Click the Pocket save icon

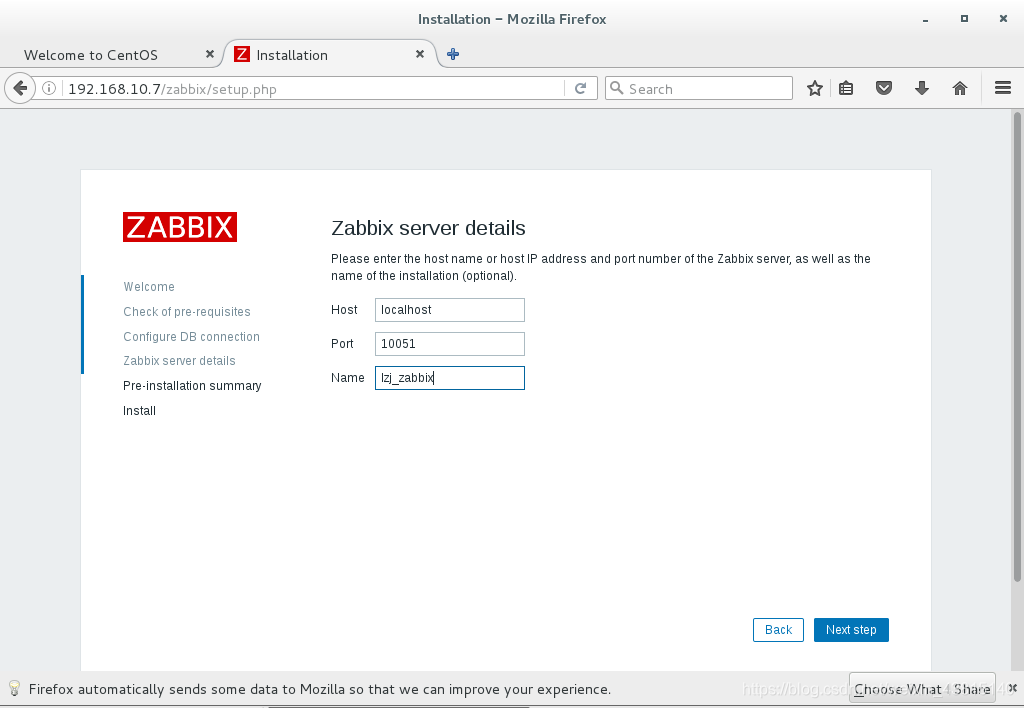pyautogui.click(x=884, y=88)
